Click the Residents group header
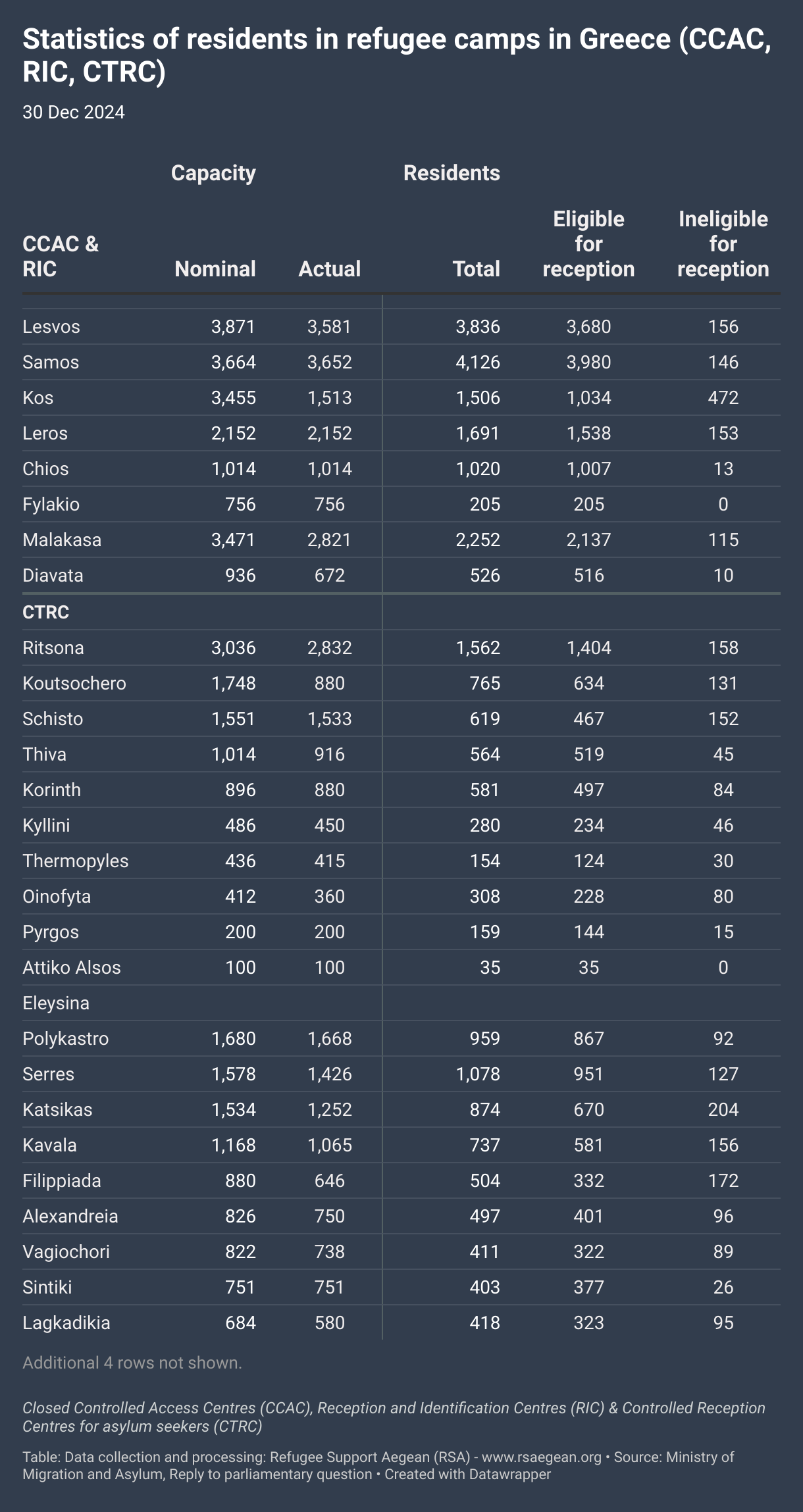Viewport: 803px width, 1512px height. pyautogui.click(x=452, y=172)
